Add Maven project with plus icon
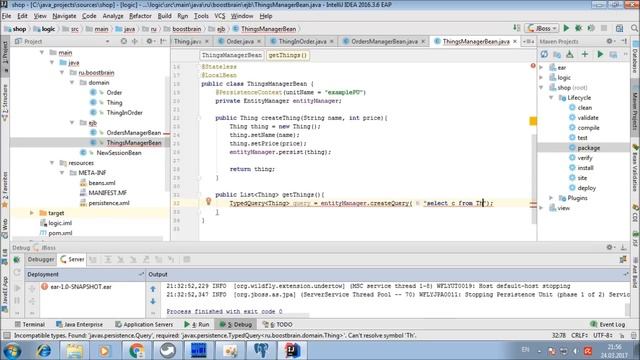640x360 pixels. pyautogui.click(x=584, y=54)
